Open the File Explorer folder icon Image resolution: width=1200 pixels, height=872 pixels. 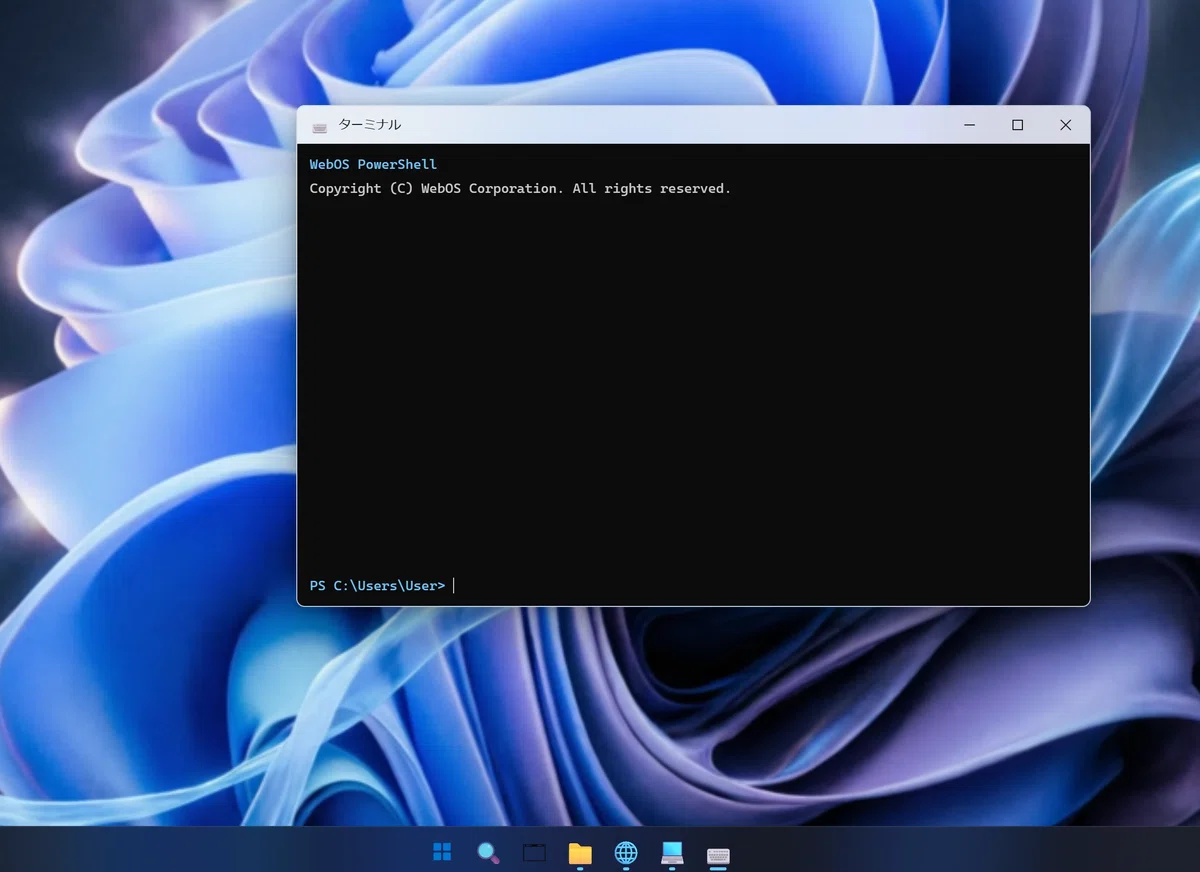click(580, 853)
